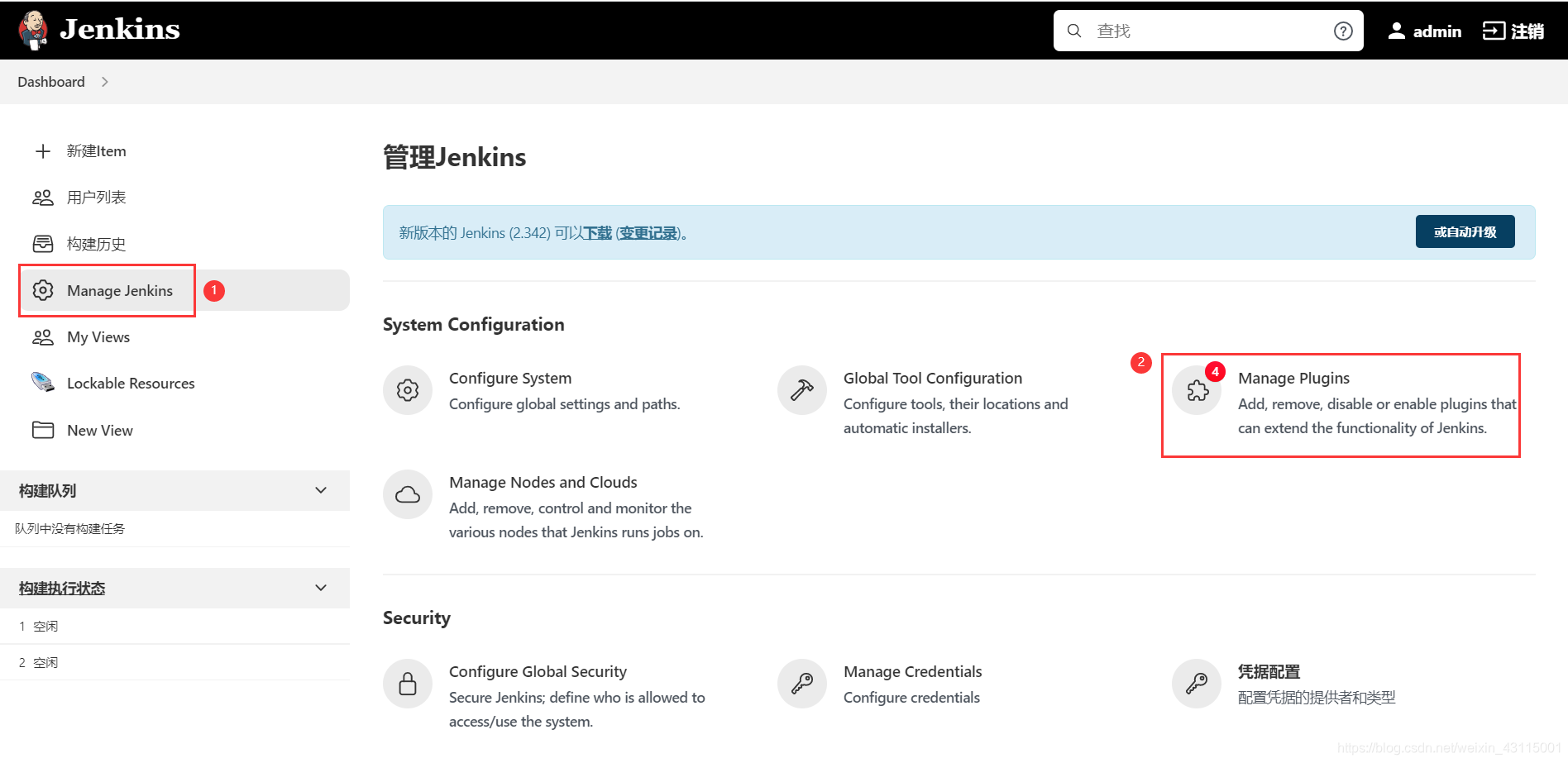Open Configure System

coord(510,378)
